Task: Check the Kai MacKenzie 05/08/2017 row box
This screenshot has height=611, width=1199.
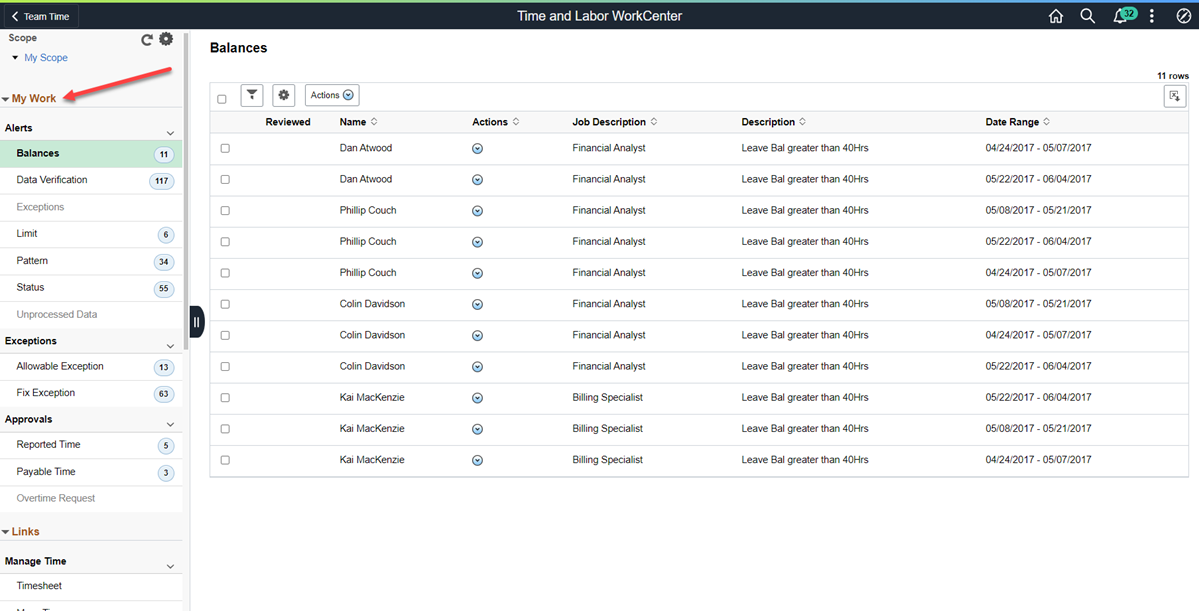Action: (225, 429)
